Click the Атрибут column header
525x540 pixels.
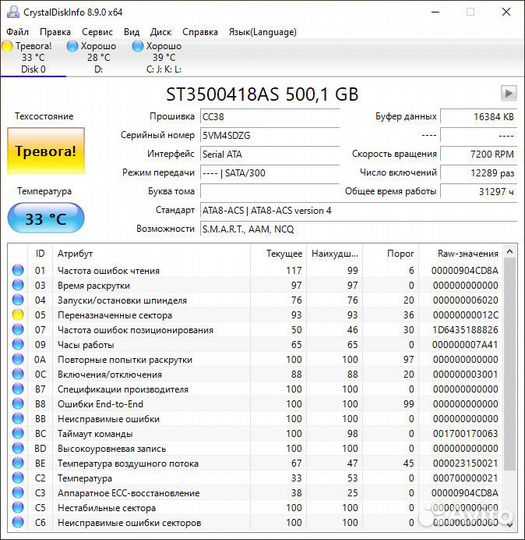(x=151, y=254)
